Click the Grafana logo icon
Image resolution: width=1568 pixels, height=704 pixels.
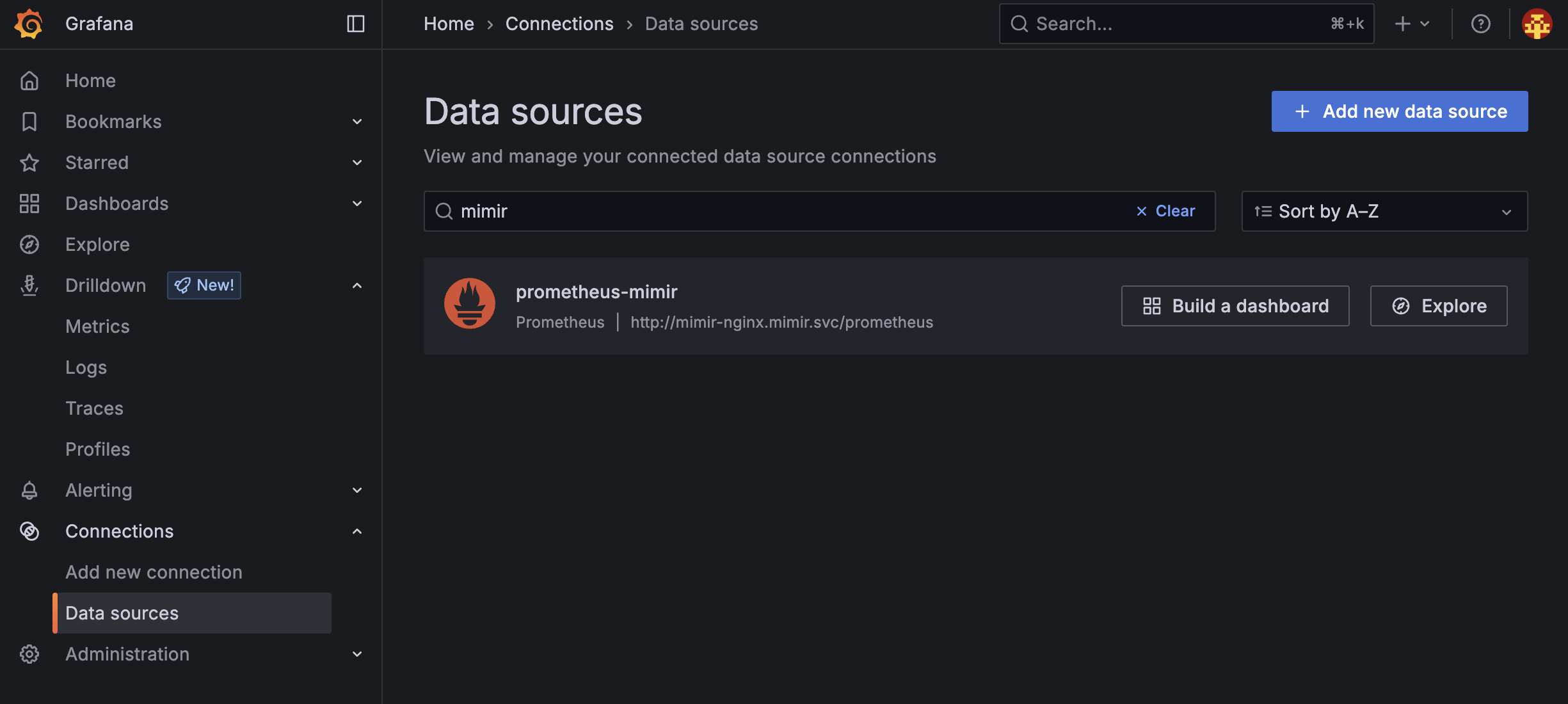[29, 24]
